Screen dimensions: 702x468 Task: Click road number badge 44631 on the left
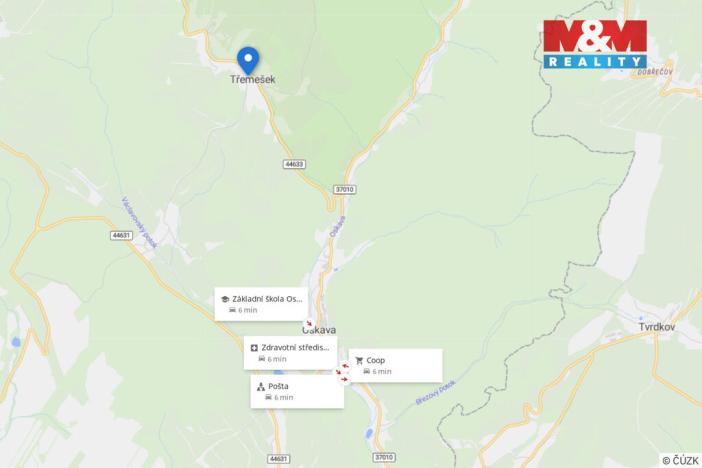(121, 235)
